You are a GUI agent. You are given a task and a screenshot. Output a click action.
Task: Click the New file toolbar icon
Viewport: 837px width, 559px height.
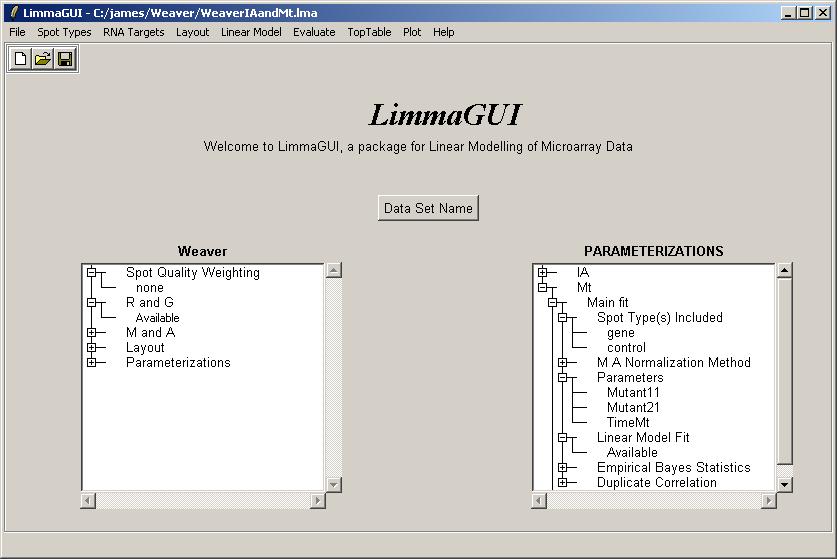pos(20,59)
